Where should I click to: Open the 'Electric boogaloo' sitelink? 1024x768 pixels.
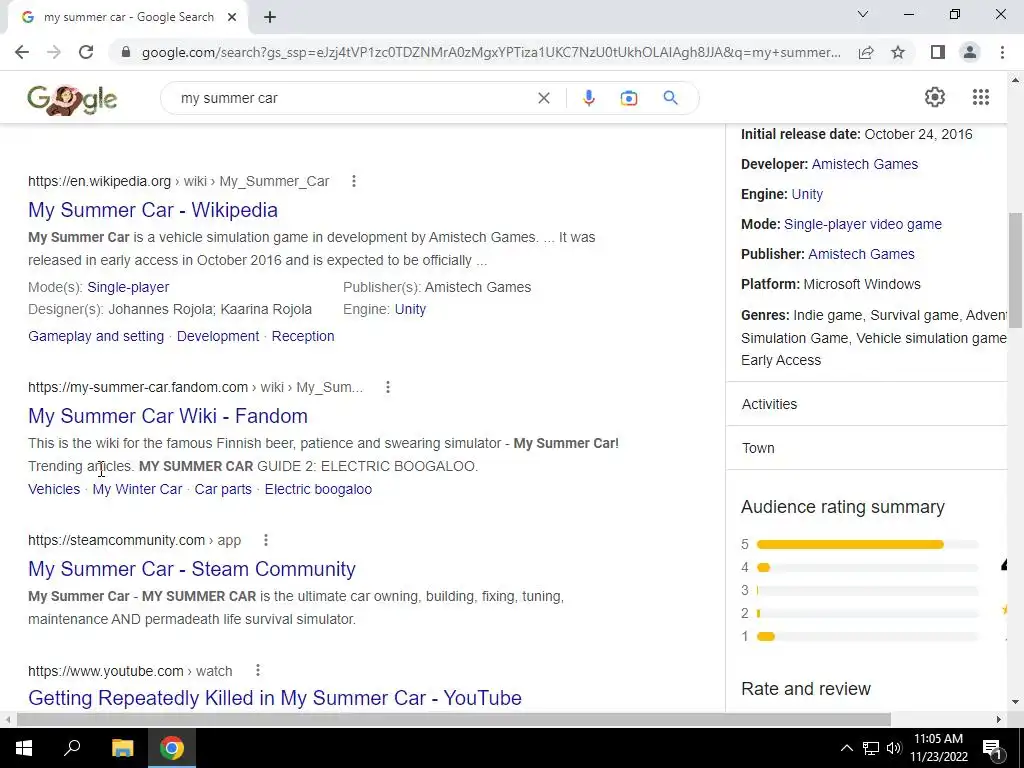[x=318, y=489]
